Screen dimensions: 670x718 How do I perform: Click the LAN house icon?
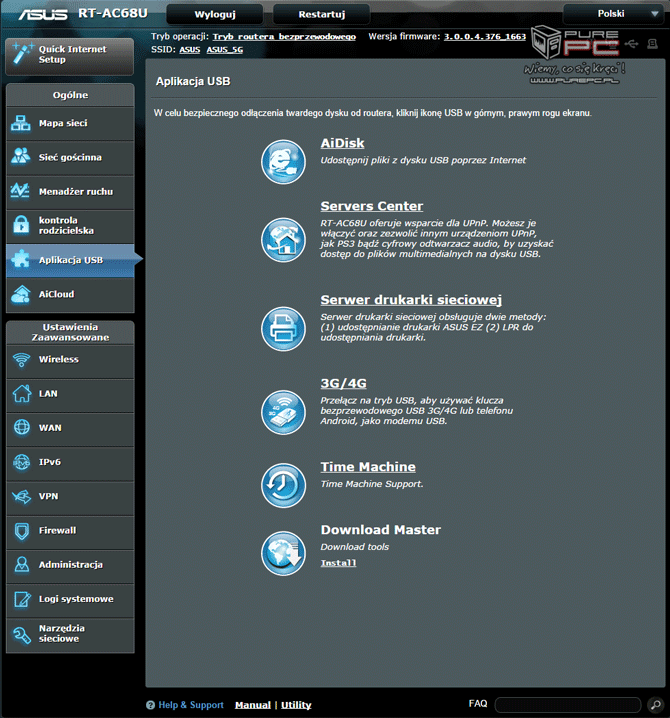pyautogui.click(x=22, y=393)
